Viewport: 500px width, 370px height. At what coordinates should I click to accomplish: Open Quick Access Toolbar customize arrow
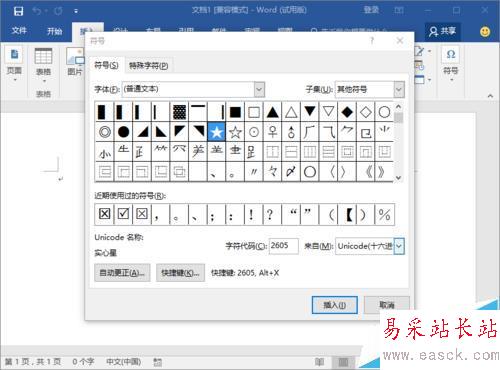76,11
